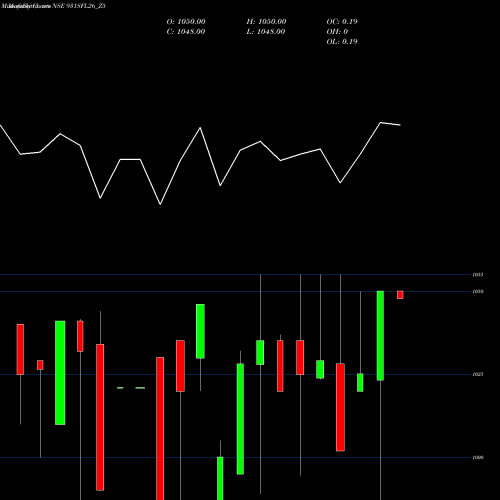Select the open value O: 1050.00
This screenshot has width=500, height=500.
pos(186,22)
